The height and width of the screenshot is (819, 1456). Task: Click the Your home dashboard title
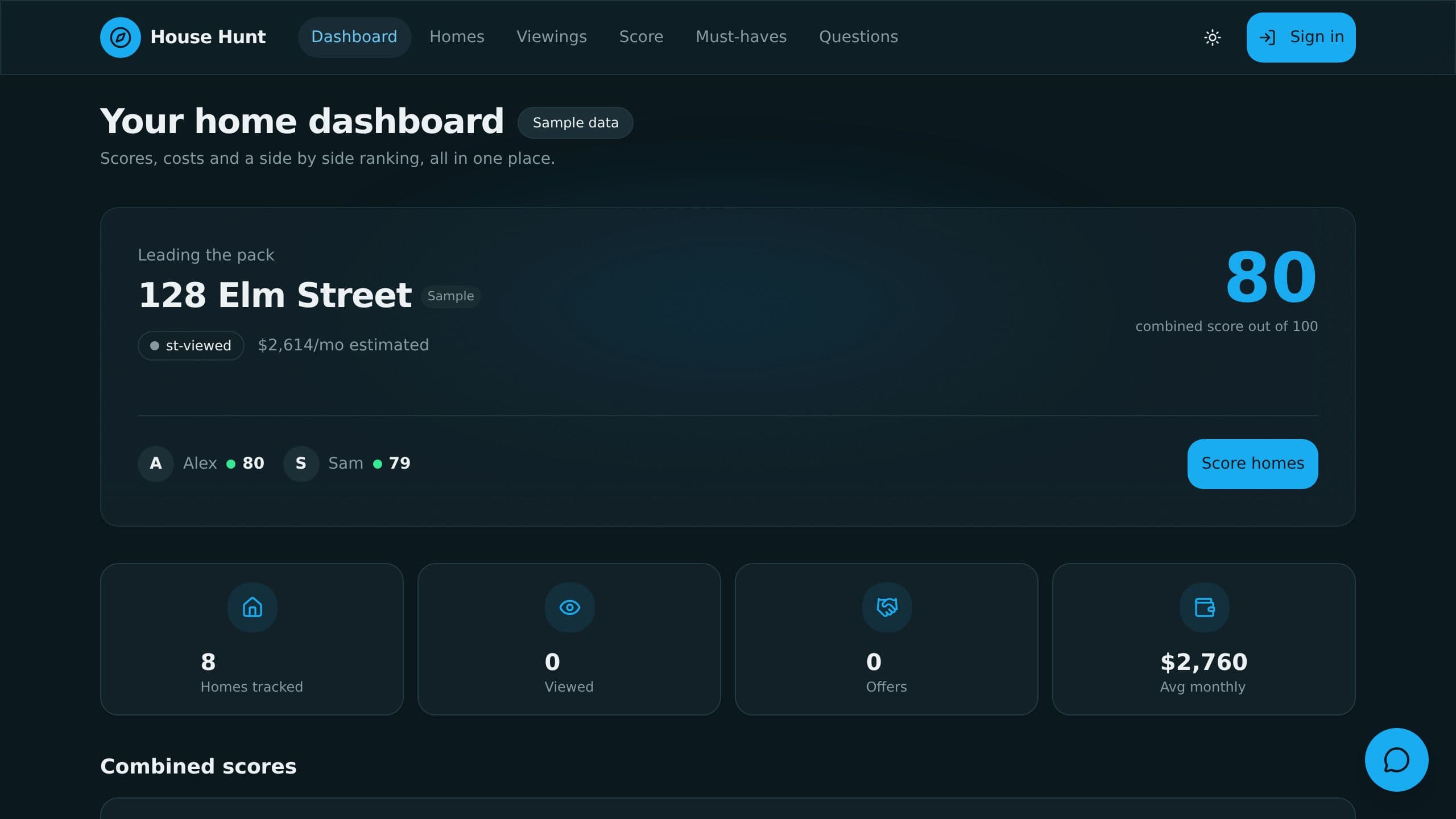coord(302,121)
